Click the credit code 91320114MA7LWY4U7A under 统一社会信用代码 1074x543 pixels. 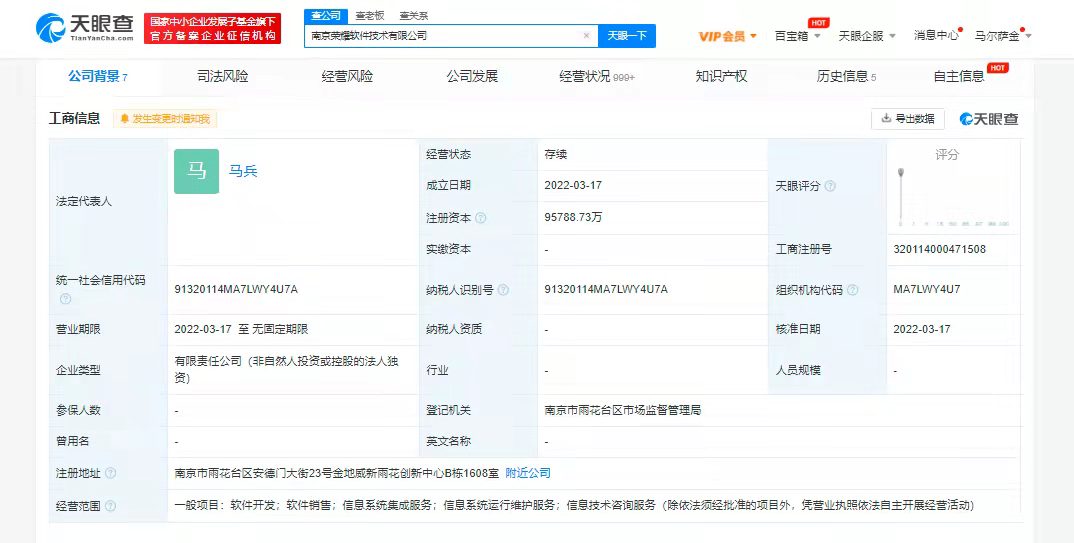[236, 289]
